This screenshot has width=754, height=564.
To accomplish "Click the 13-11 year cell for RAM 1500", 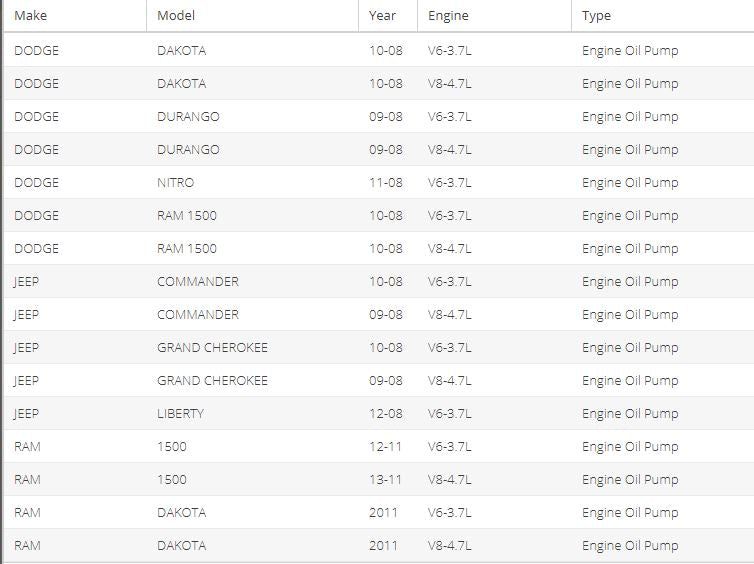I will 385,479.
